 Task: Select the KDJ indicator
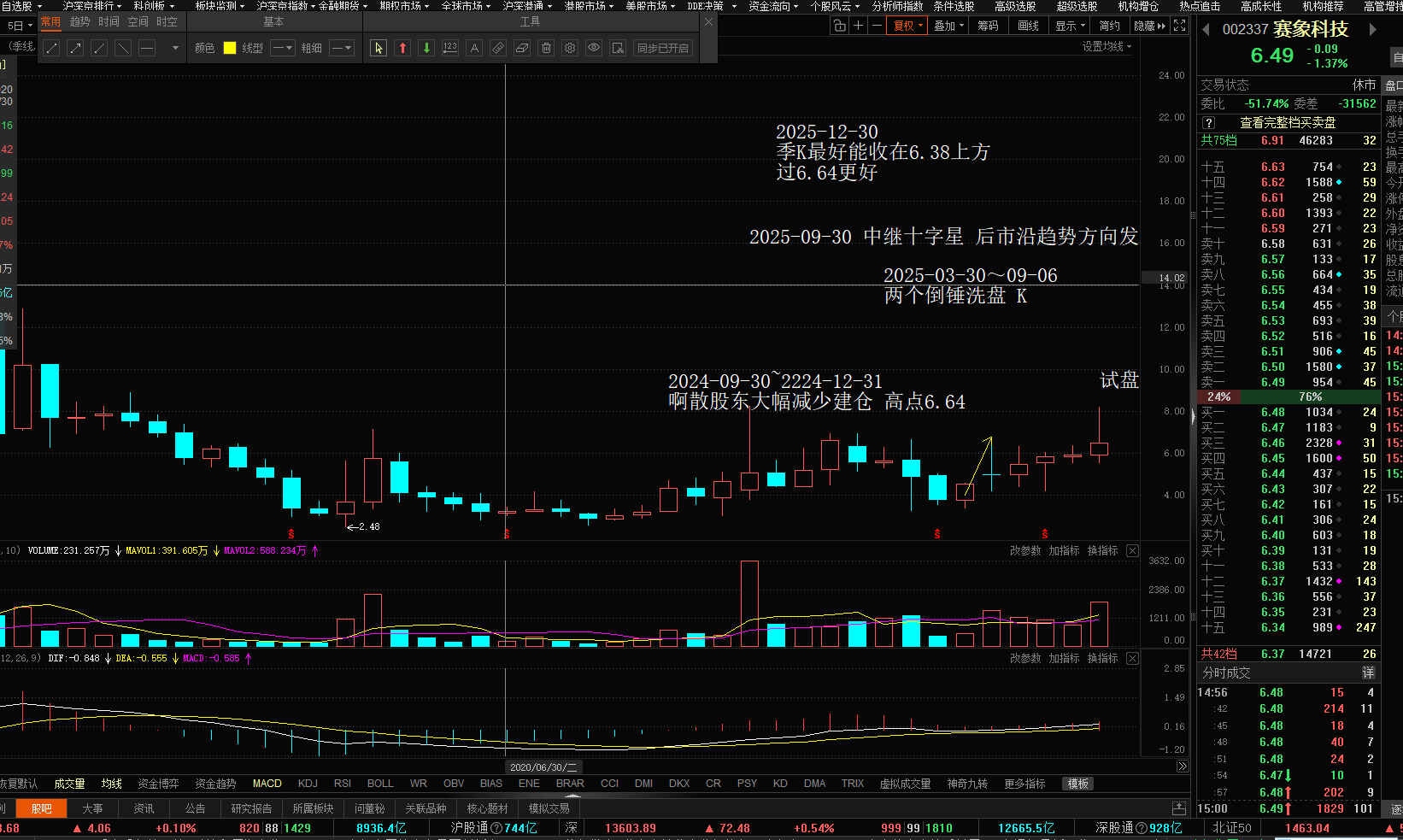click(x=308, y=784)
